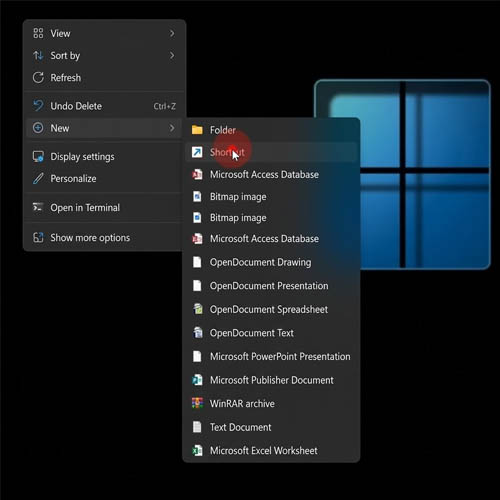The width and height of the screenshot is (500, 500).
Task: Click the Windows logo wallpaper tile
Action: 402,174
